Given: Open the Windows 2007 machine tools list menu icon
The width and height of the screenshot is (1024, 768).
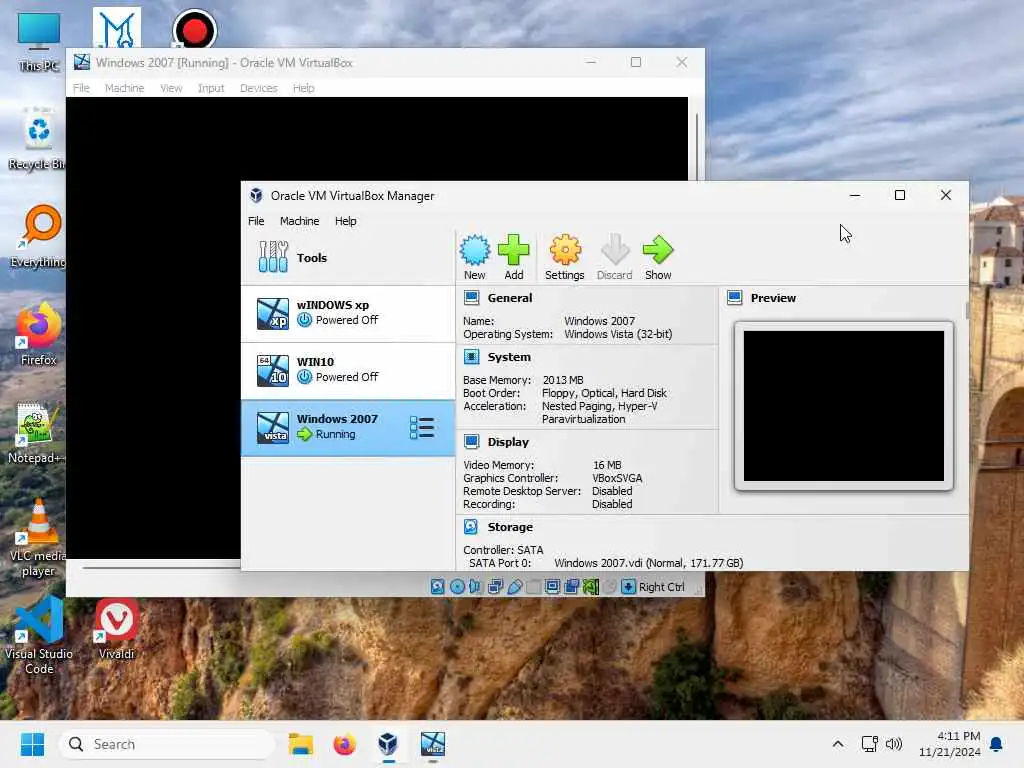Looking at the screenshot, I should tap(422, 428).
